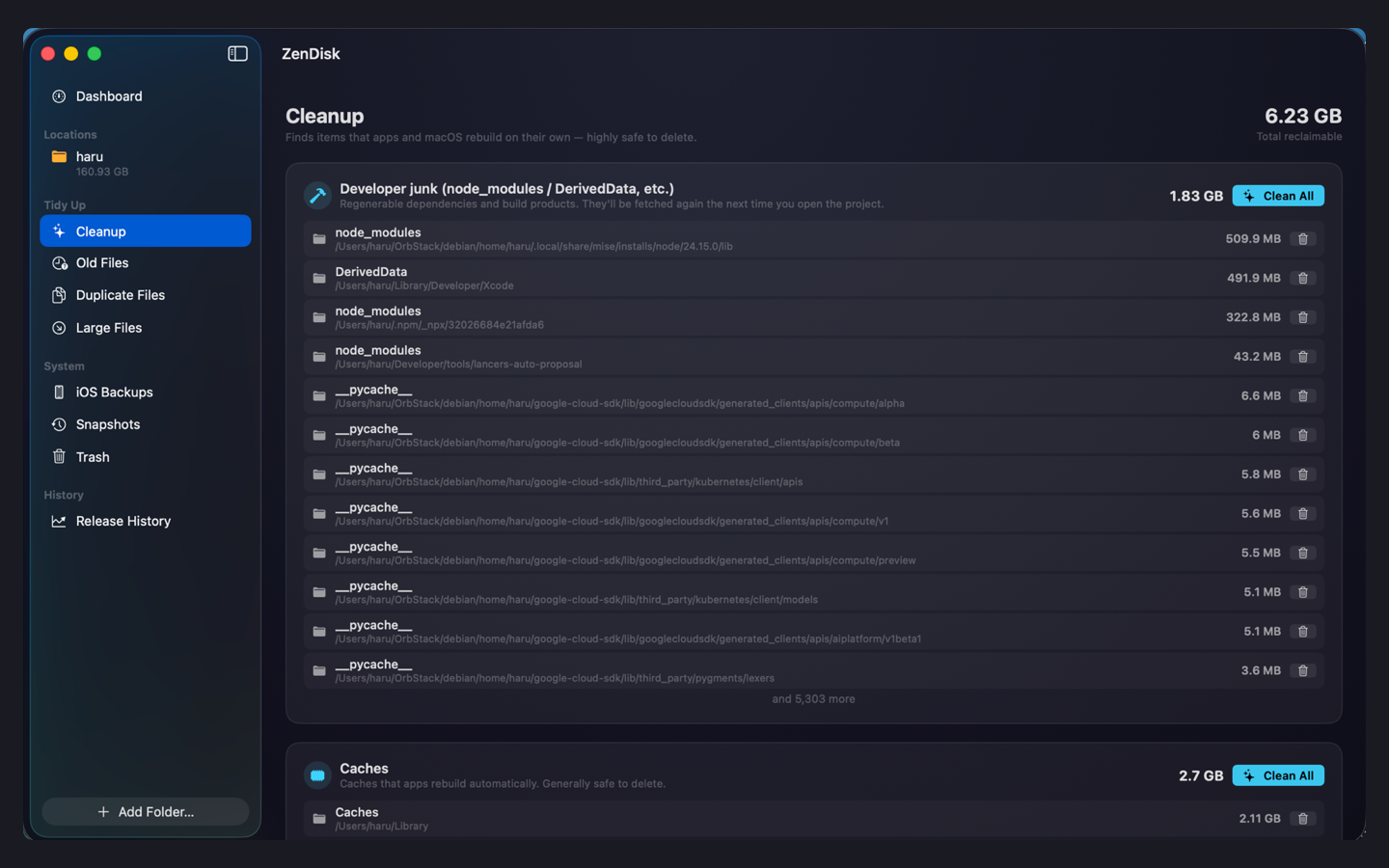Open the iOS Backups section
This screenshot has width=1389, height=868.
coord(145,393)
